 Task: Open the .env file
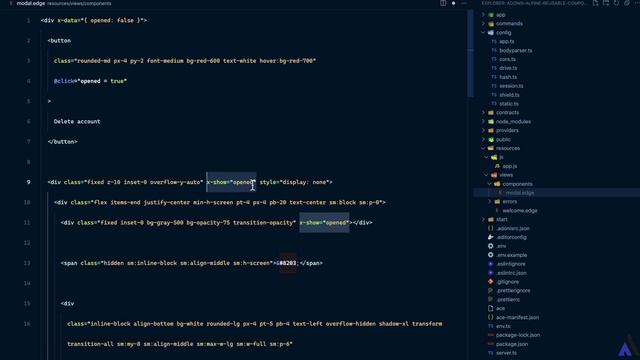point(501,246)
